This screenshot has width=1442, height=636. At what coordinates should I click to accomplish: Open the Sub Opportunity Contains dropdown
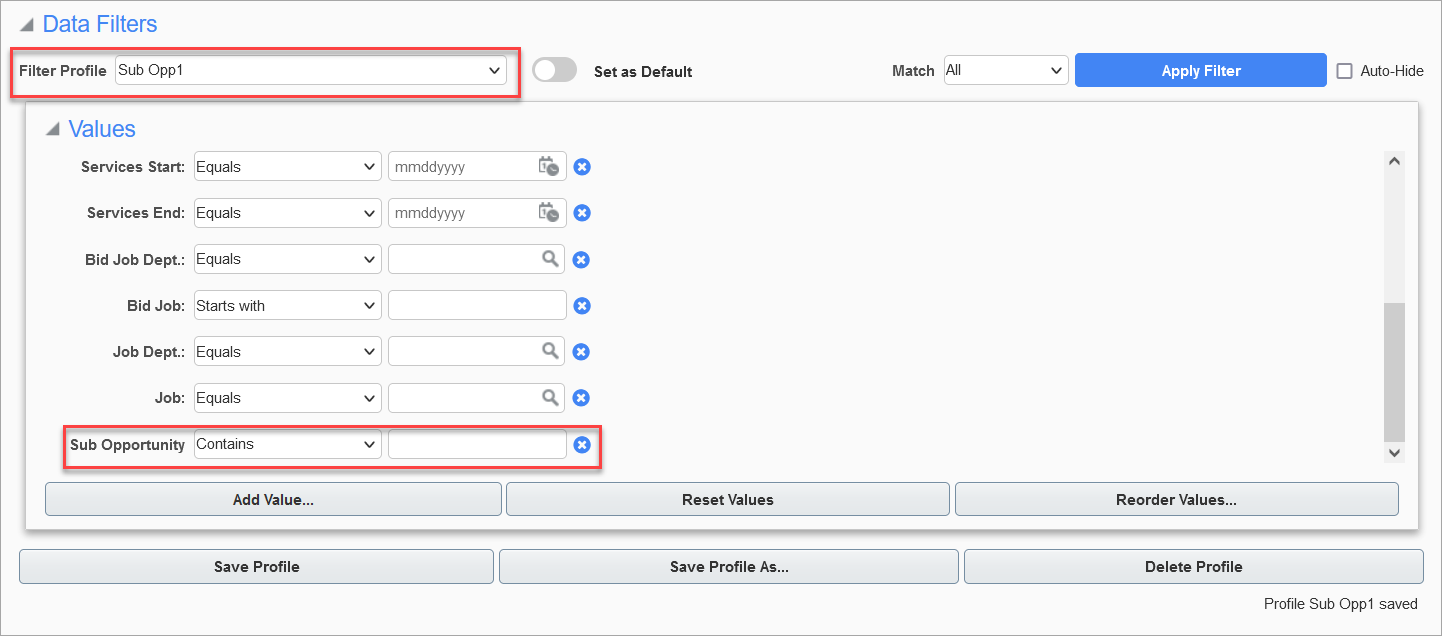coord(287,444)
